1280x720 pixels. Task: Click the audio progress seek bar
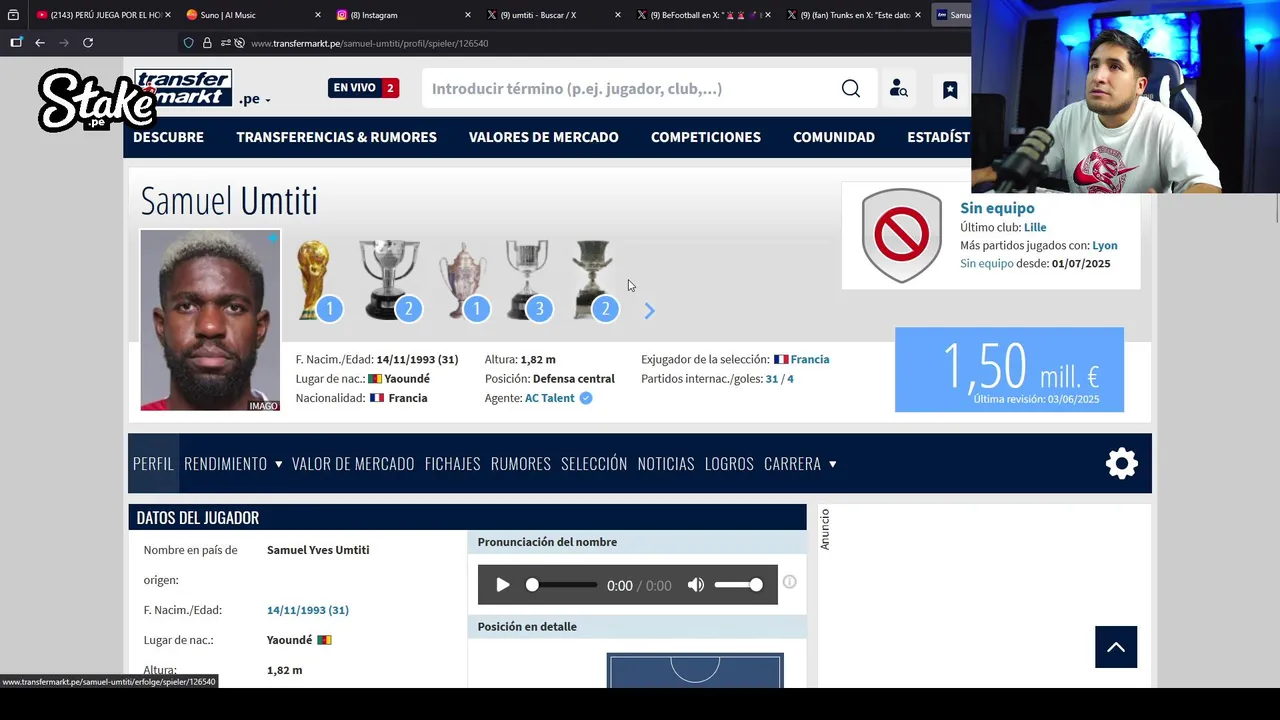(563, 585)
